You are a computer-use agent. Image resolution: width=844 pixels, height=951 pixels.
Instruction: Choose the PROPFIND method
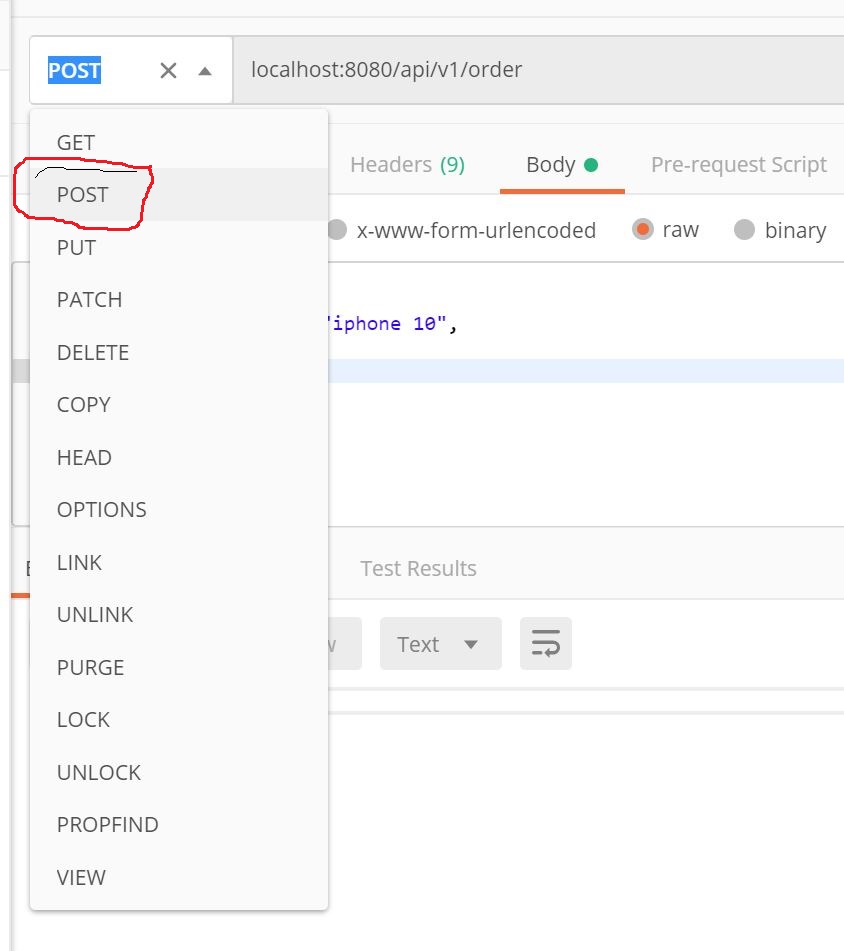107,824
